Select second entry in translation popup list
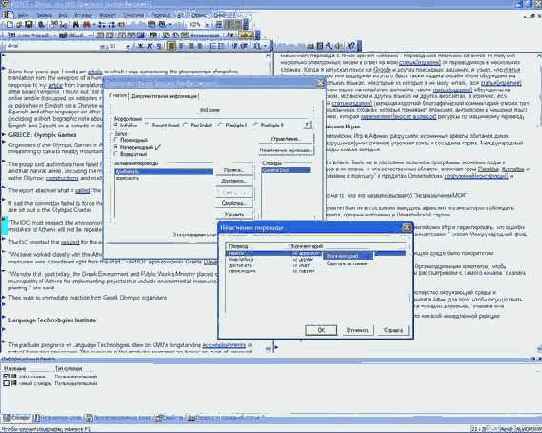The width and height of the screenshot is (542, 433). point(347,264)
